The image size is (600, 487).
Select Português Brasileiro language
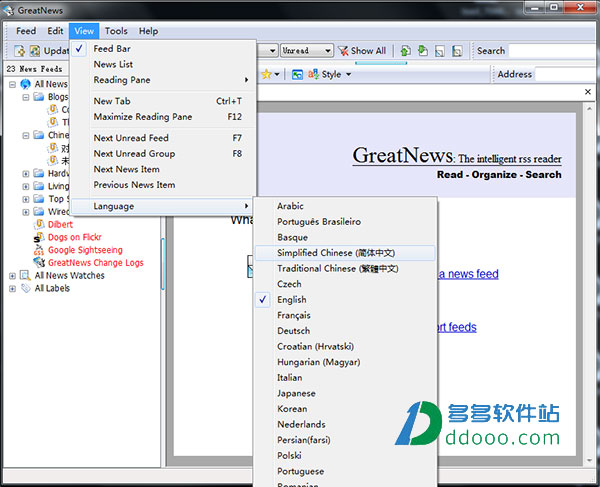(345, 222)
